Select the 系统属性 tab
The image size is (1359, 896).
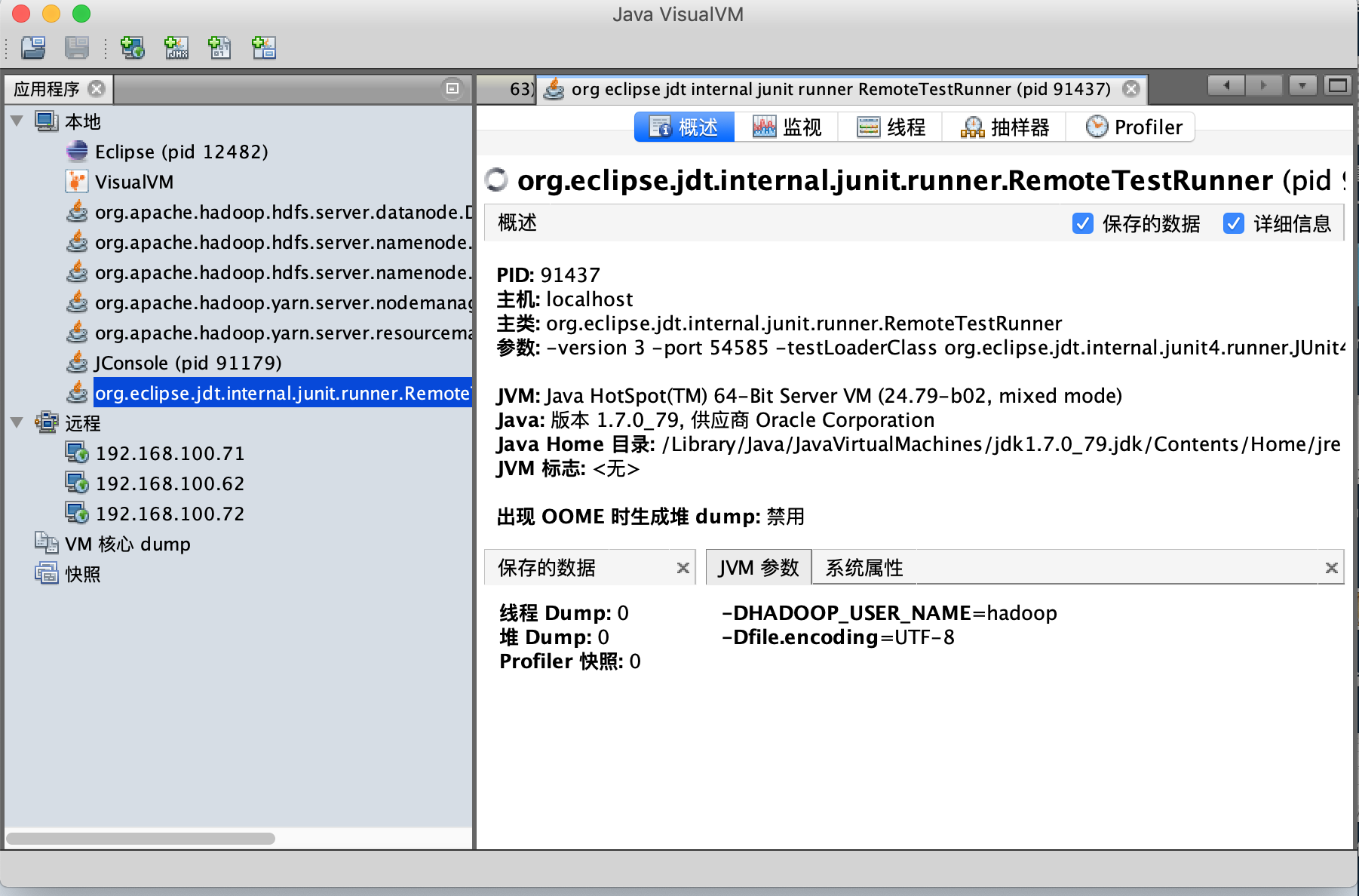pos(864,568)
